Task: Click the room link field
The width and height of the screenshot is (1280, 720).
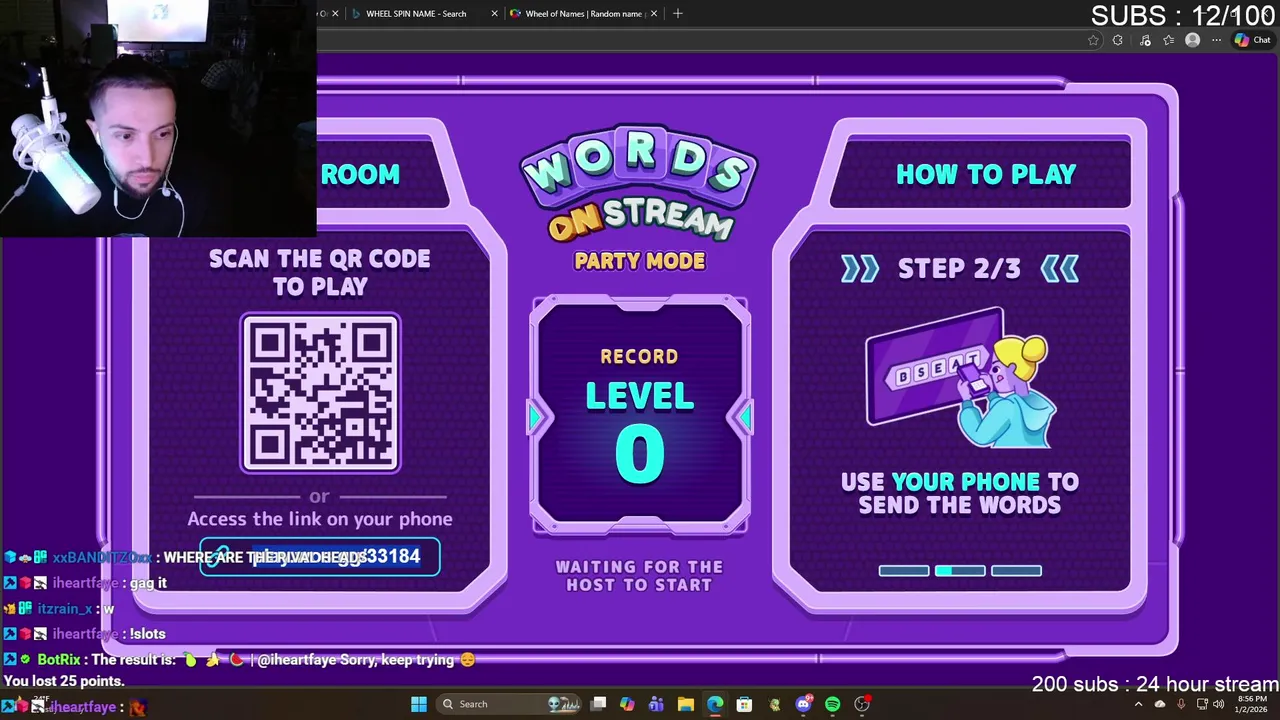Action: 320,557
